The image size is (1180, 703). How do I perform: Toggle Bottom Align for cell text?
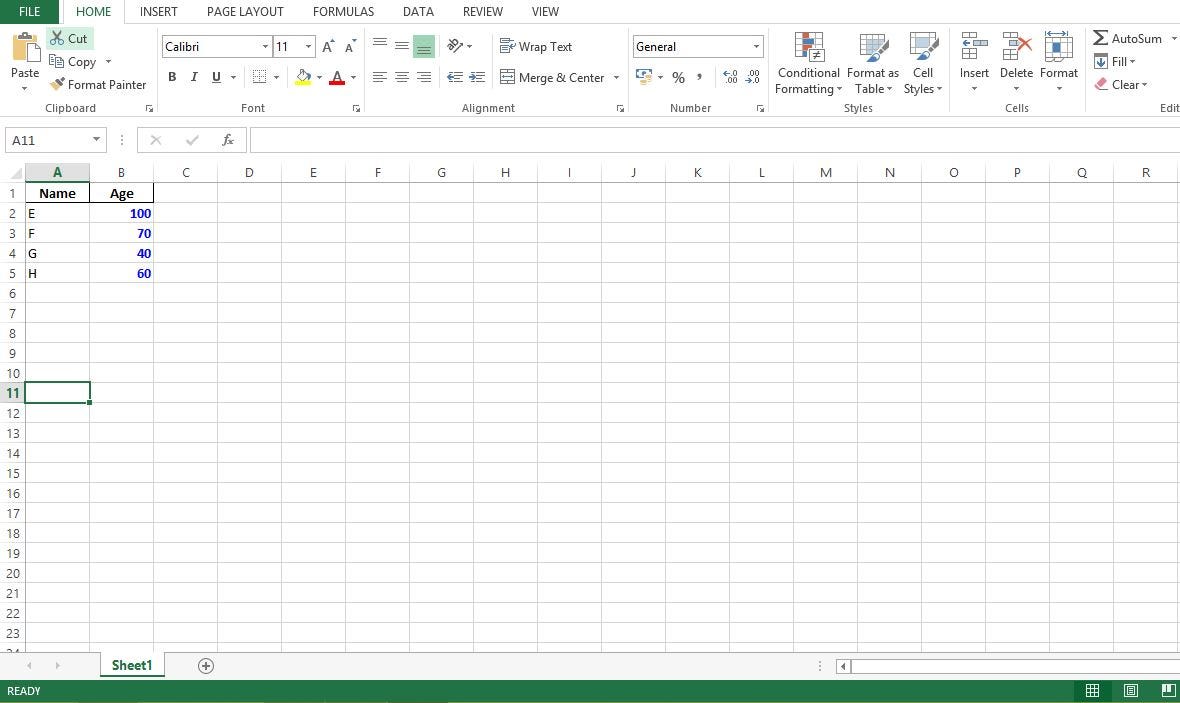[424, 46]
